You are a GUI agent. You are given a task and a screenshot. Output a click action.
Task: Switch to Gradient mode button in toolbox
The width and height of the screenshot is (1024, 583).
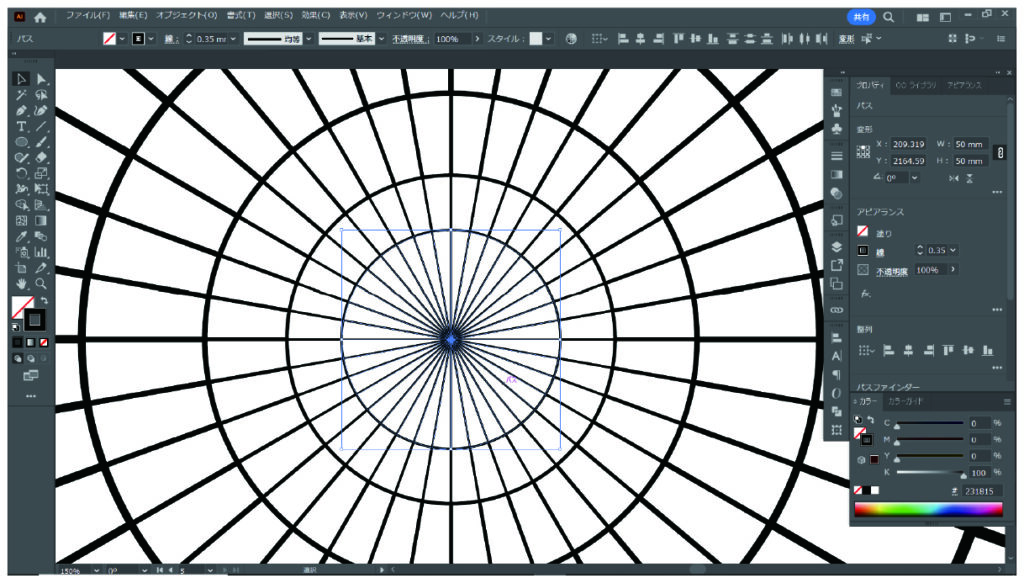tap(31, 342)
